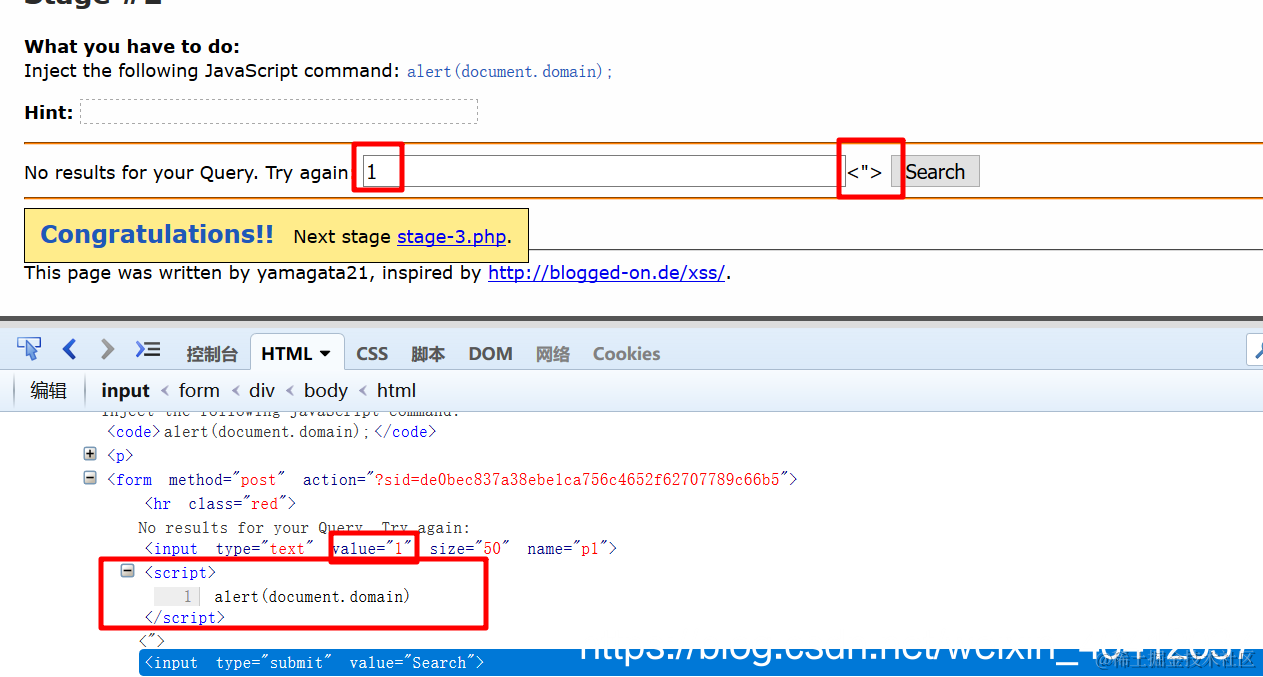1263x677 pixels.
Task: Collapse the <form> element node
Action: tap(89, 478)
